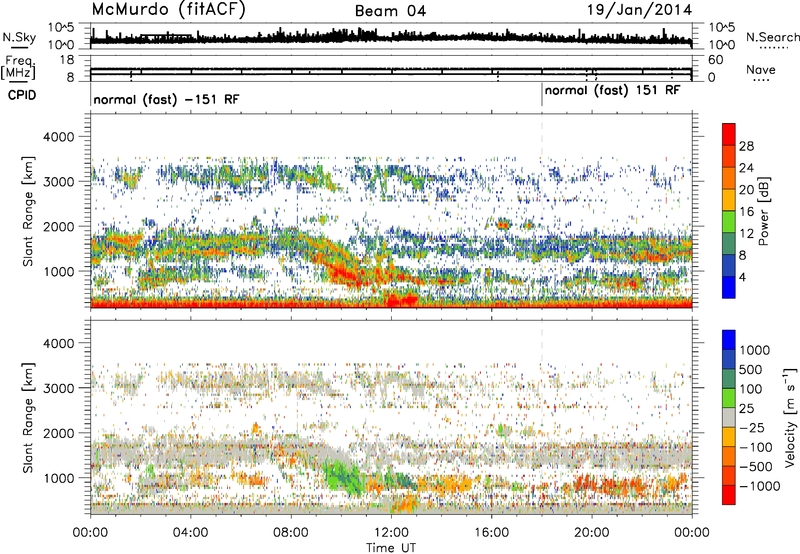
Task: Select the Freq. [MHz] axis label
Action: [19, 68]
